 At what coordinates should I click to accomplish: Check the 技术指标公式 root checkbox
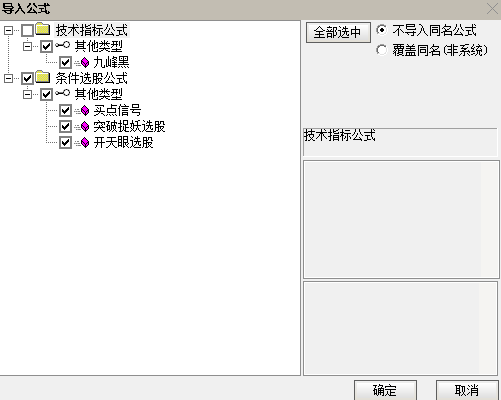click(27, 30)
